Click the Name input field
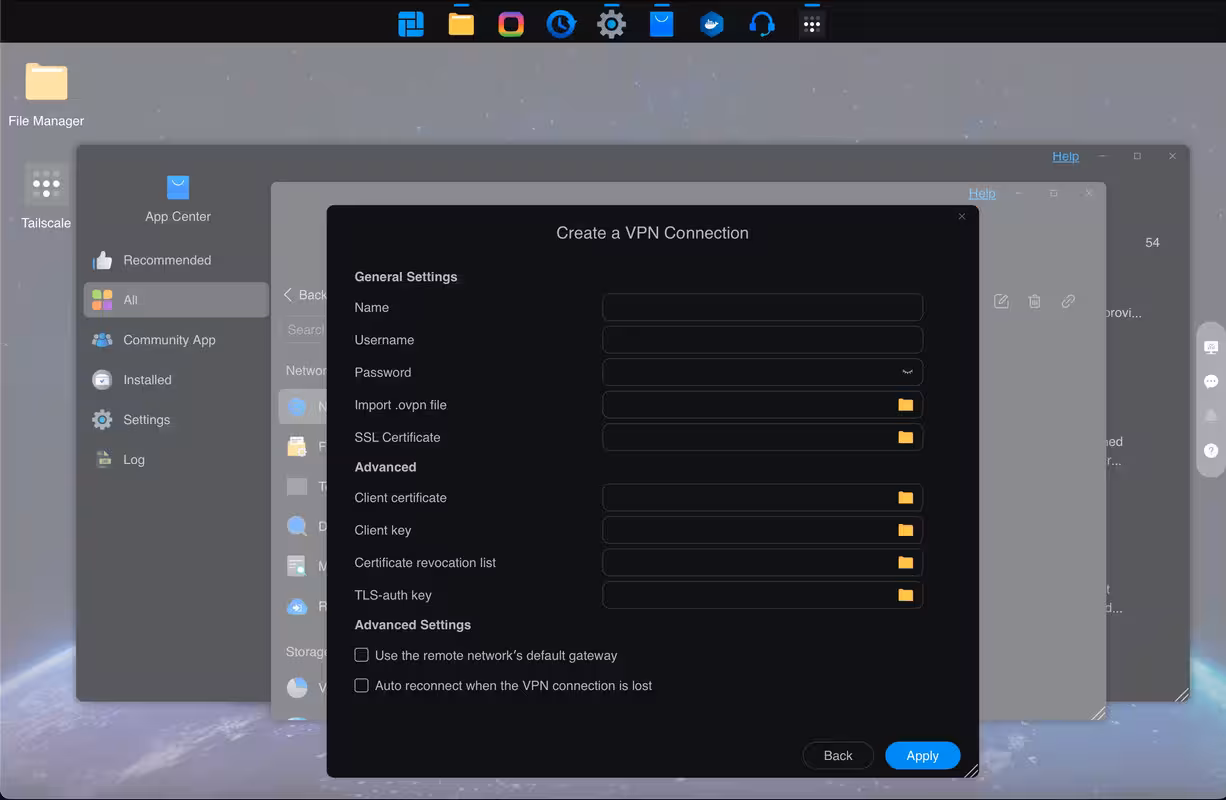The height and width of the screenshot is (800, 1226). coord(762,307)
